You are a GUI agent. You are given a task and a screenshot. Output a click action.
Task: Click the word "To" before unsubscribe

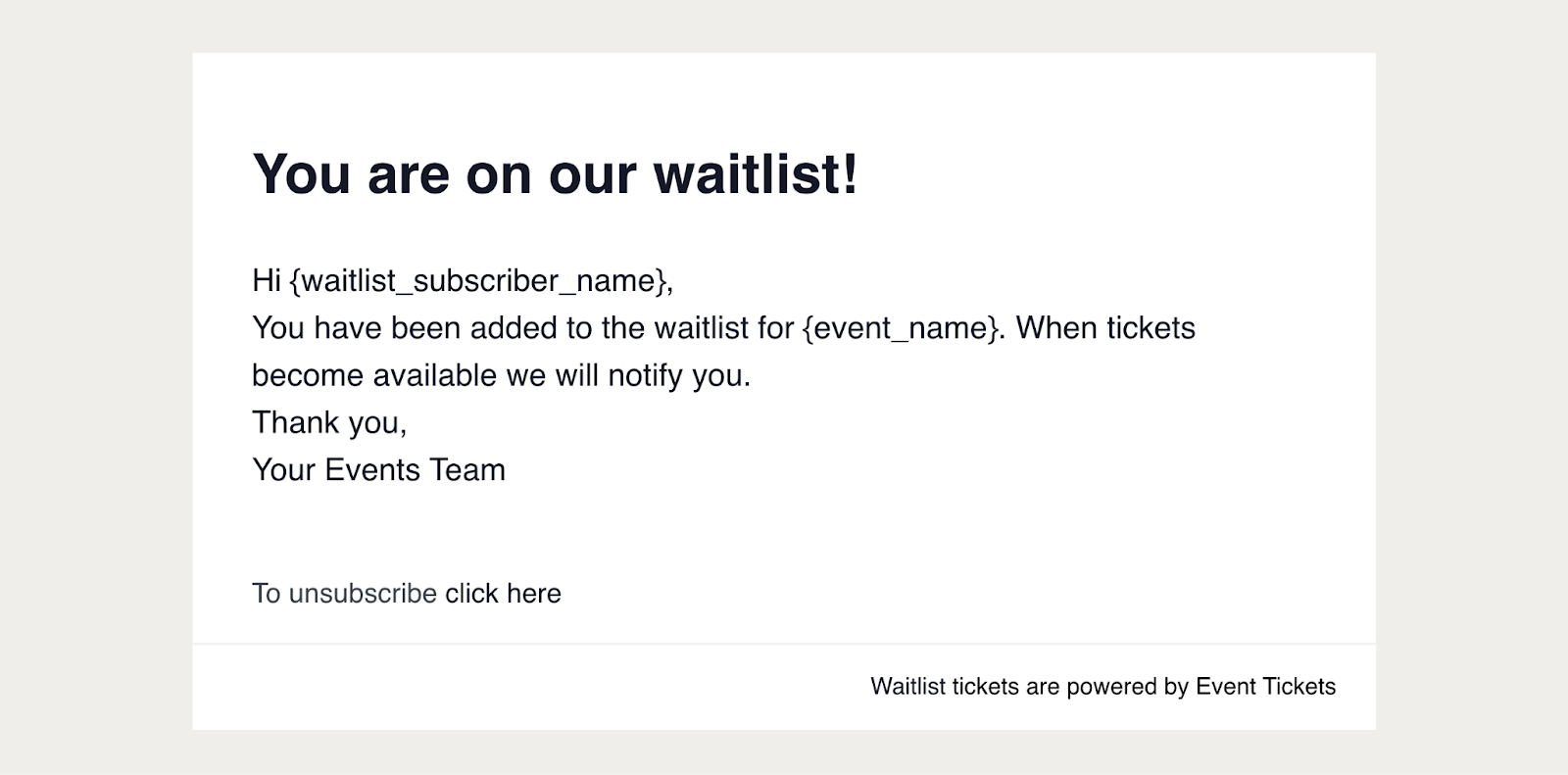tap(267, 594)
